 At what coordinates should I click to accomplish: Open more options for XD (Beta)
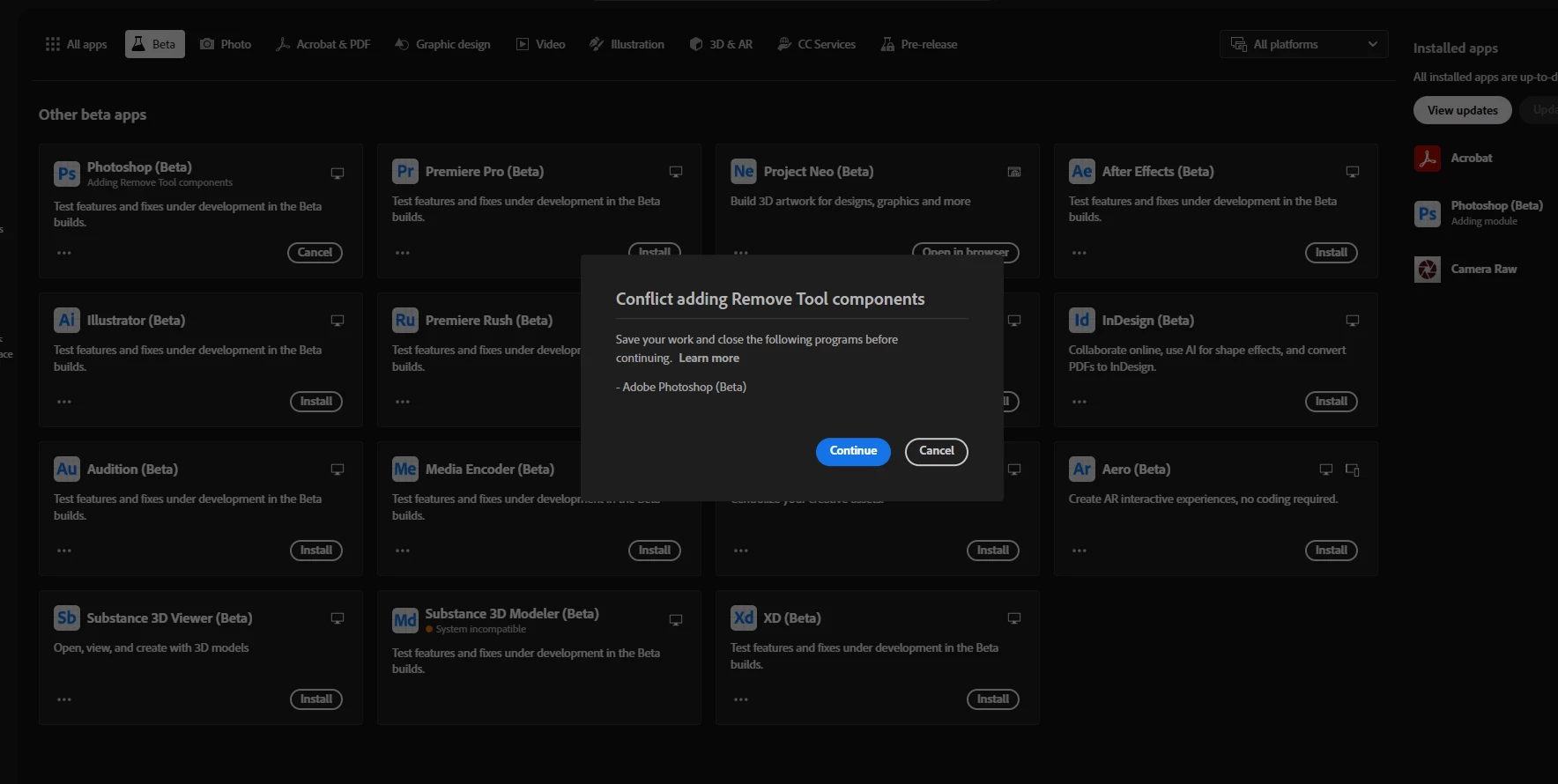(741, 699)
